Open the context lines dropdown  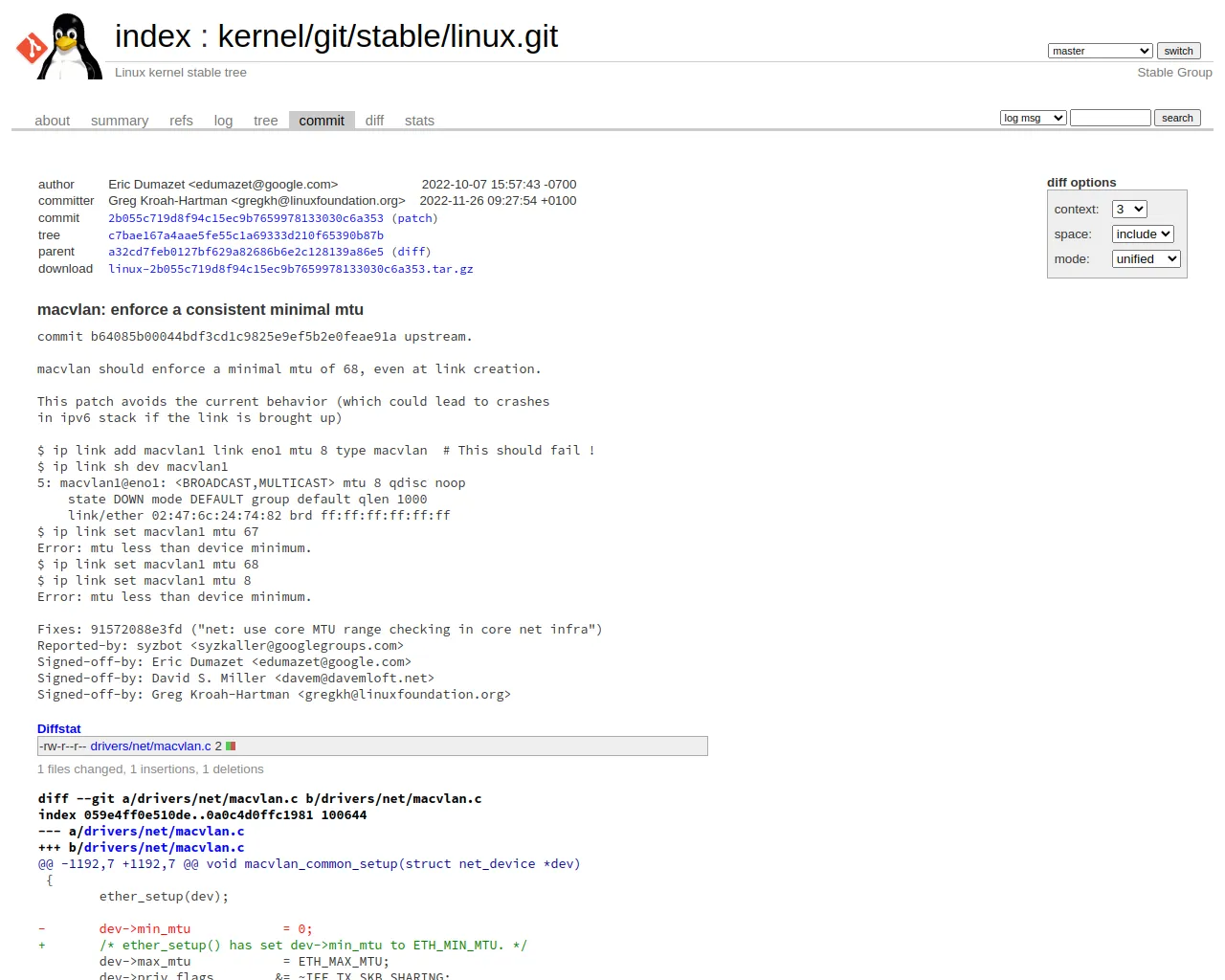click(x=1129, y=209)
